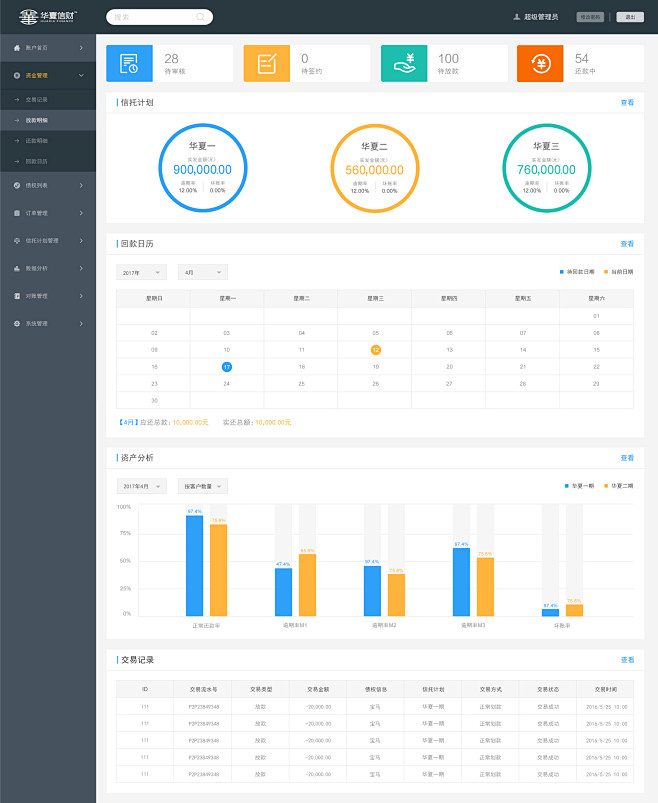Click the 交易流水号 column header
The height and width of the screenshot is (803, 658).
(x=203, y=689)
